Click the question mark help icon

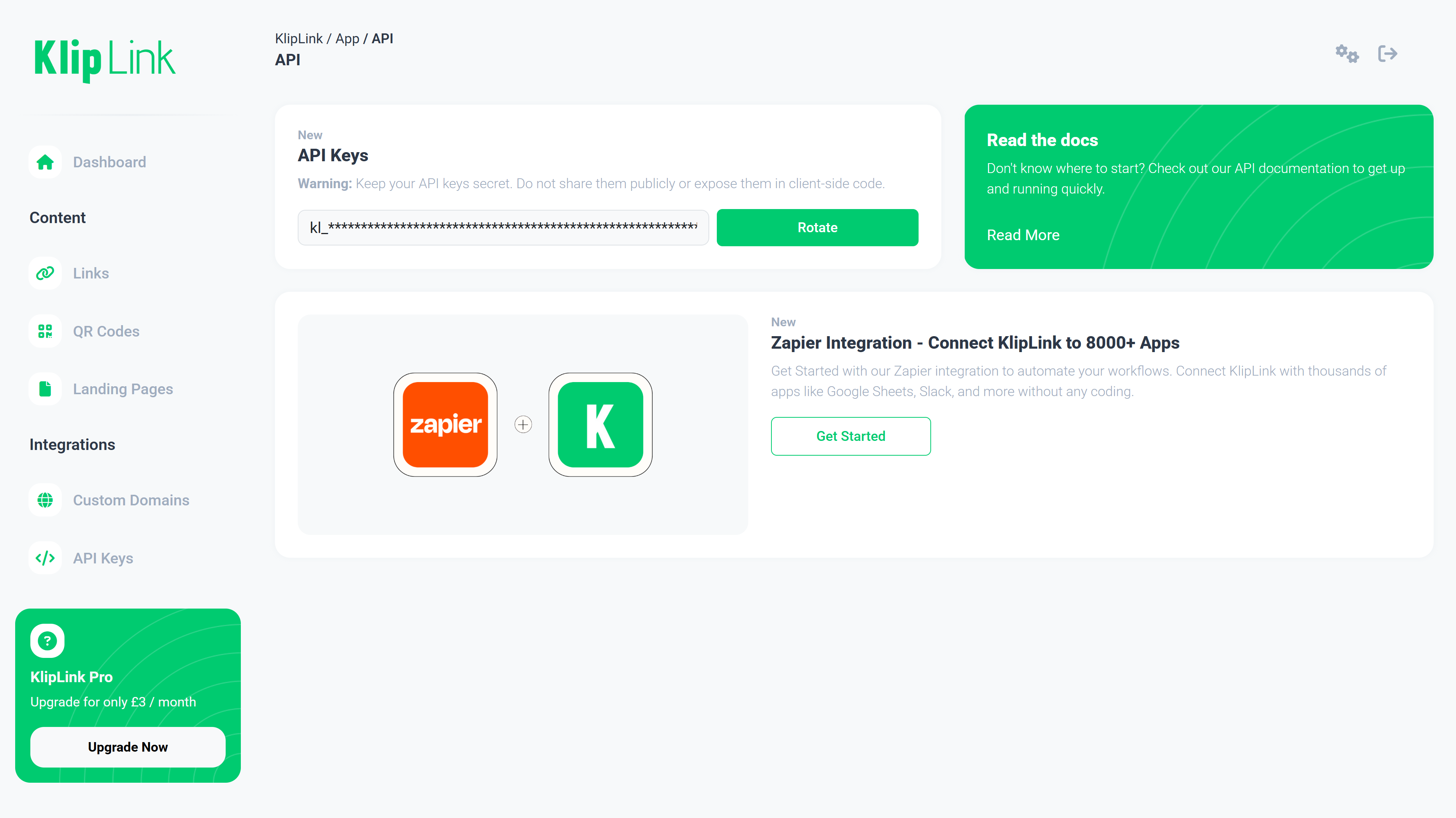pyautogui.click(x=47, y=640)
